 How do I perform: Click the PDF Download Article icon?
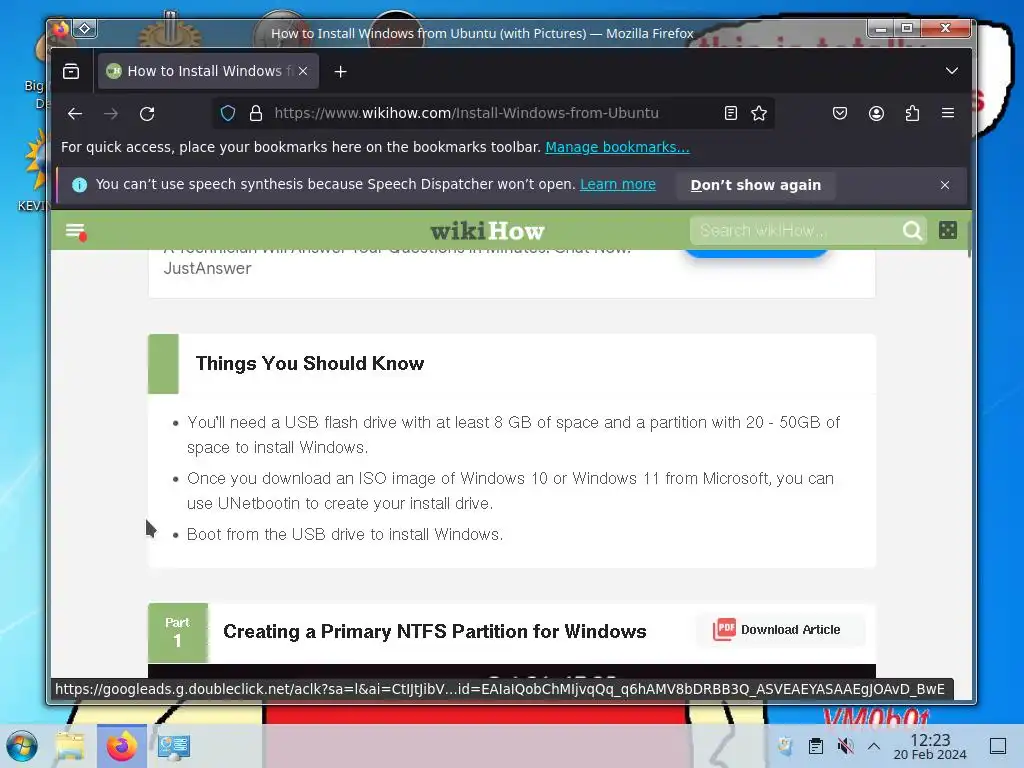[724, 630]
